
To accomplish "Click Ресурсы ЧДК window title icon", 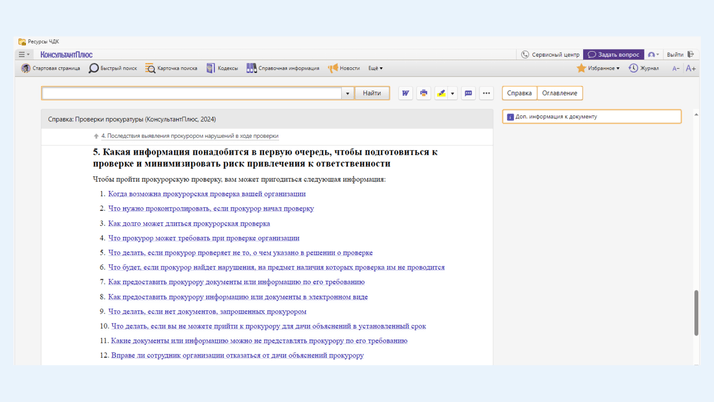I will tap(22, 41).
